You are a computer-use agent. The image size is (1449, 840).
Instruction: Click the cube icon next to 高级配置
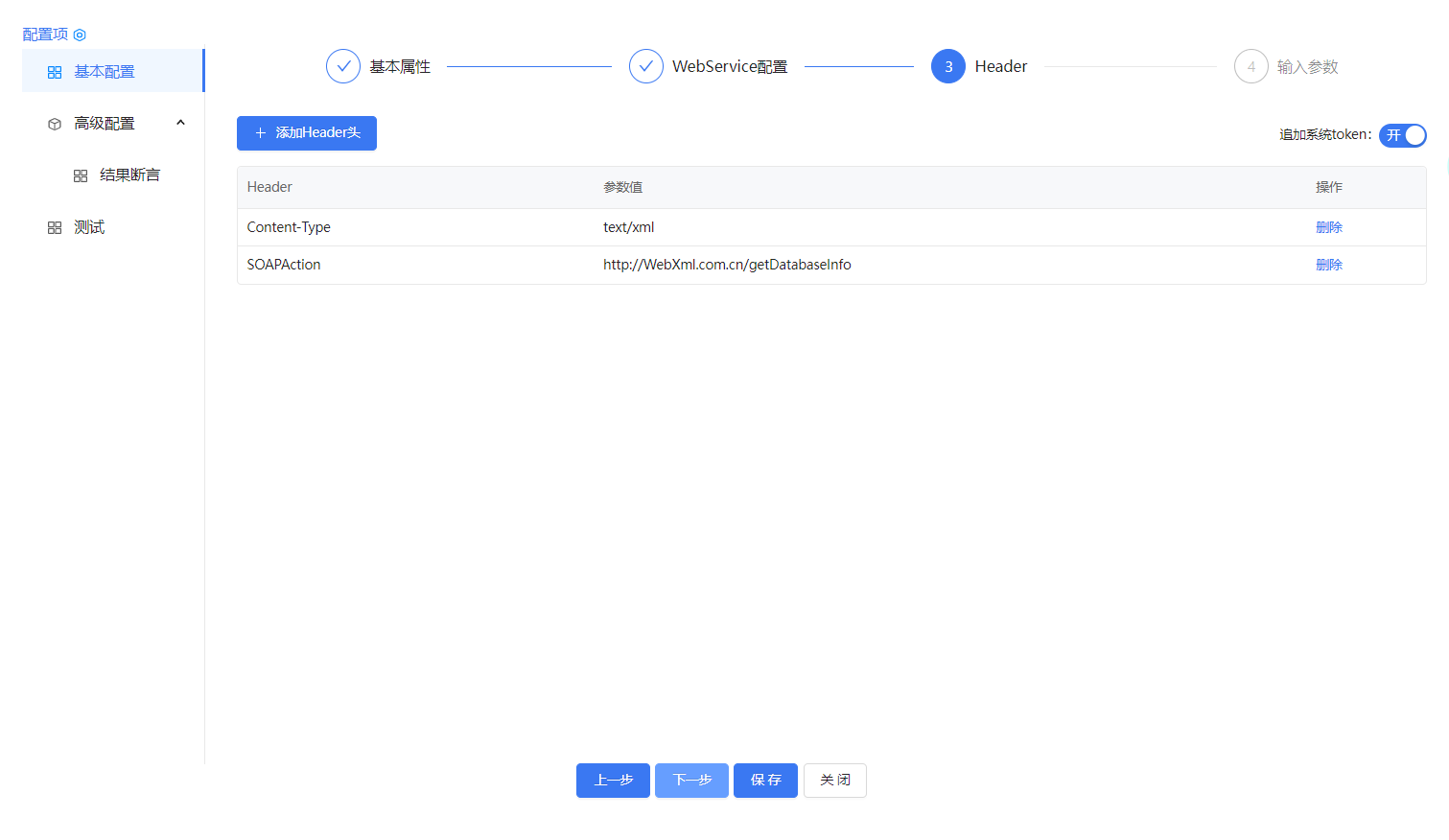pyautogui.click(x=55, y=124)
